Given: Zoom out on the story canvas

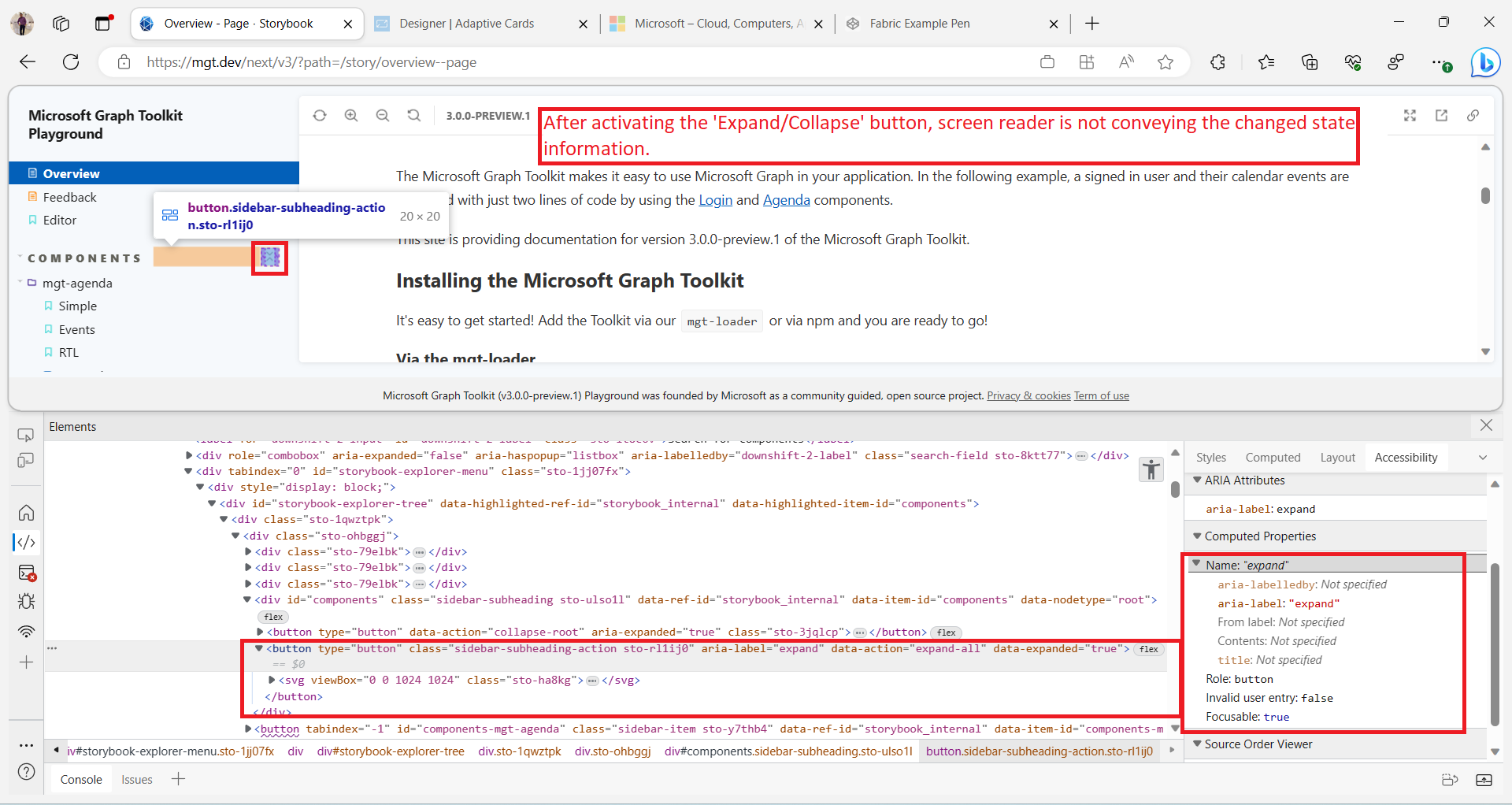Looking at the screenshot, I should pos(383,116).
